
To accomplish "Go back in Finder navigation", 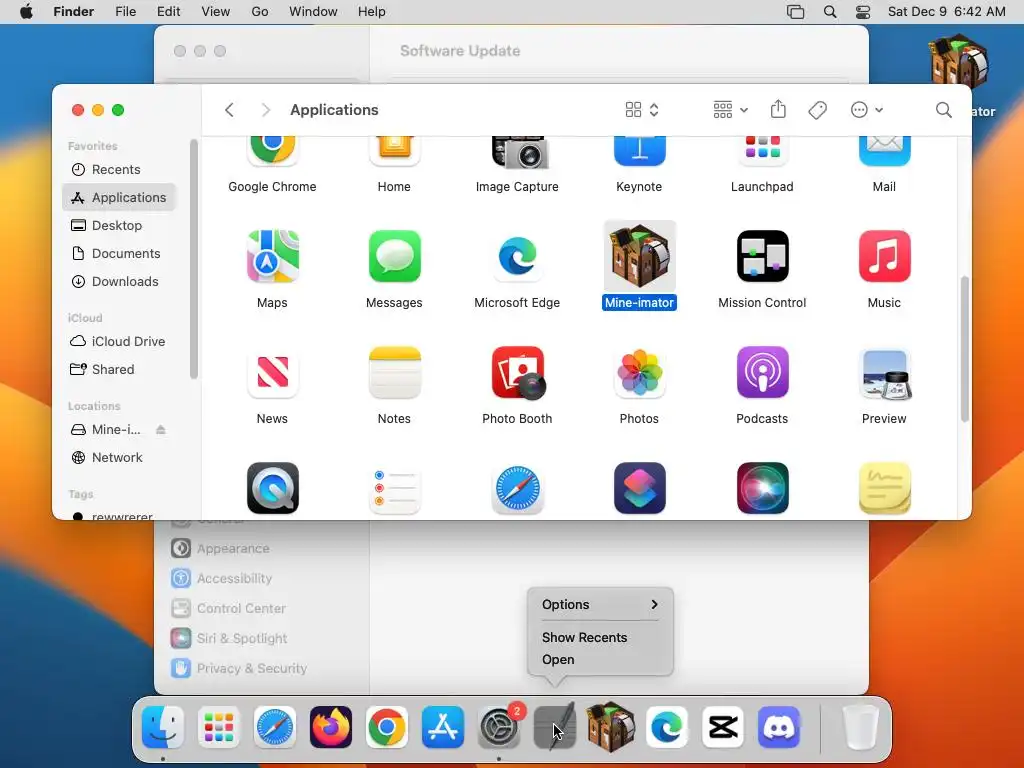I will pos(229,110).
